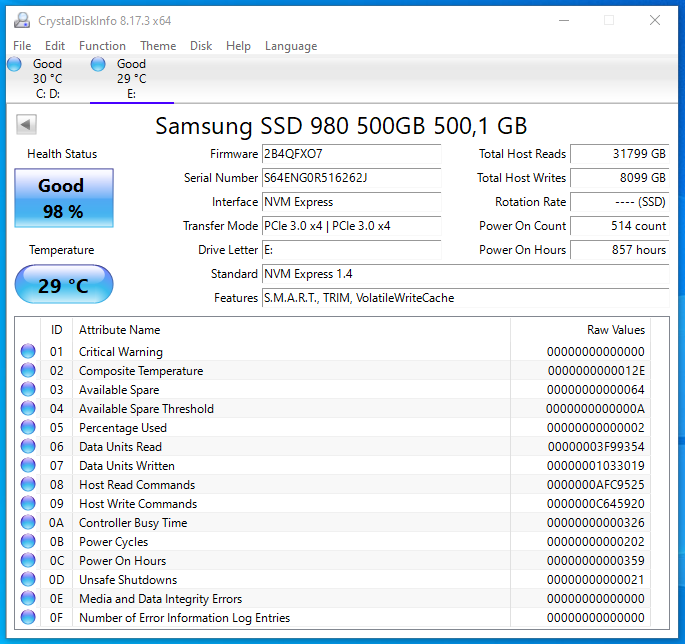Click status orb for Power Cycles row
Viewport: 685px width, 644px height.
[28, 541]
